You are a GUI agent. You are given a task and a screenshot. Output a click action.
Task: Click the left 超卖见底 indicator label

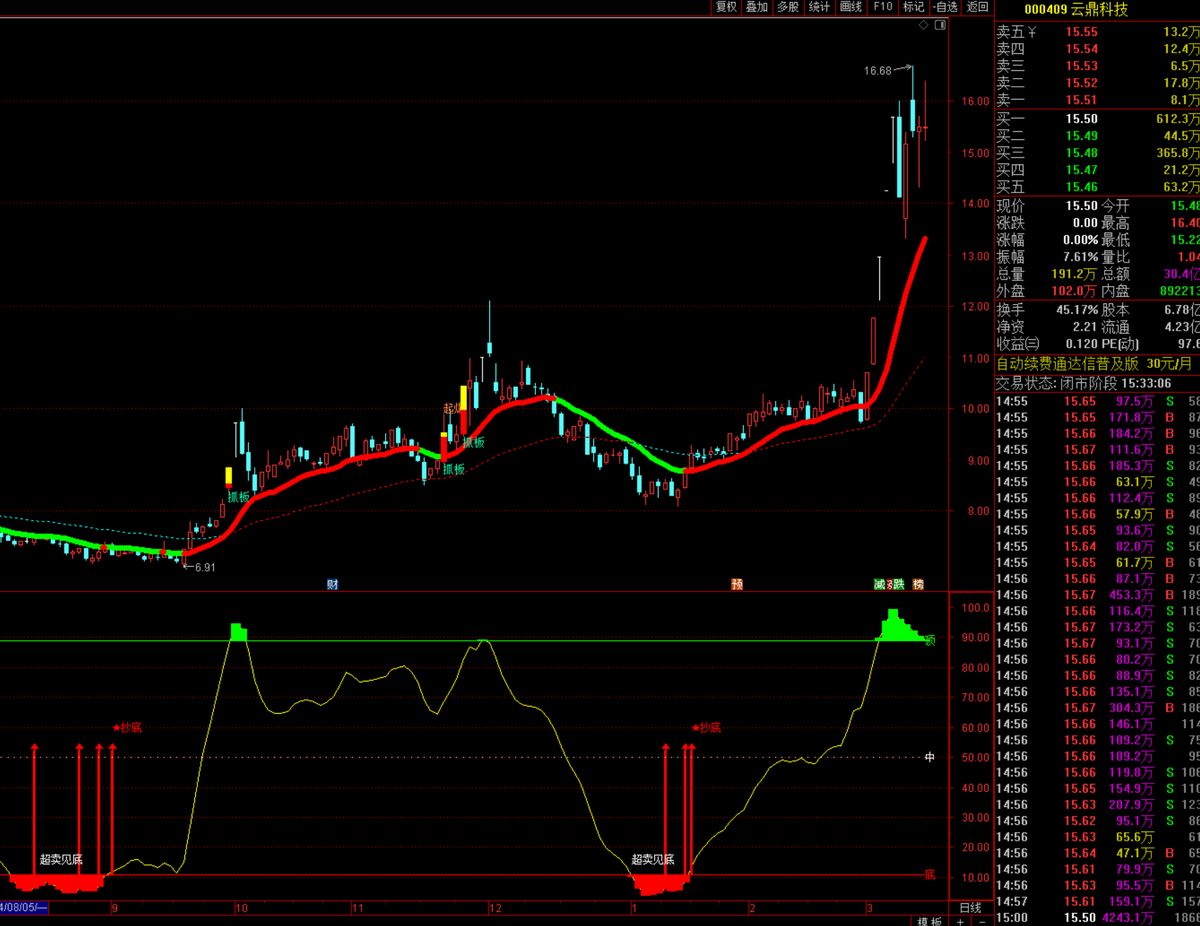pos(61,860)
